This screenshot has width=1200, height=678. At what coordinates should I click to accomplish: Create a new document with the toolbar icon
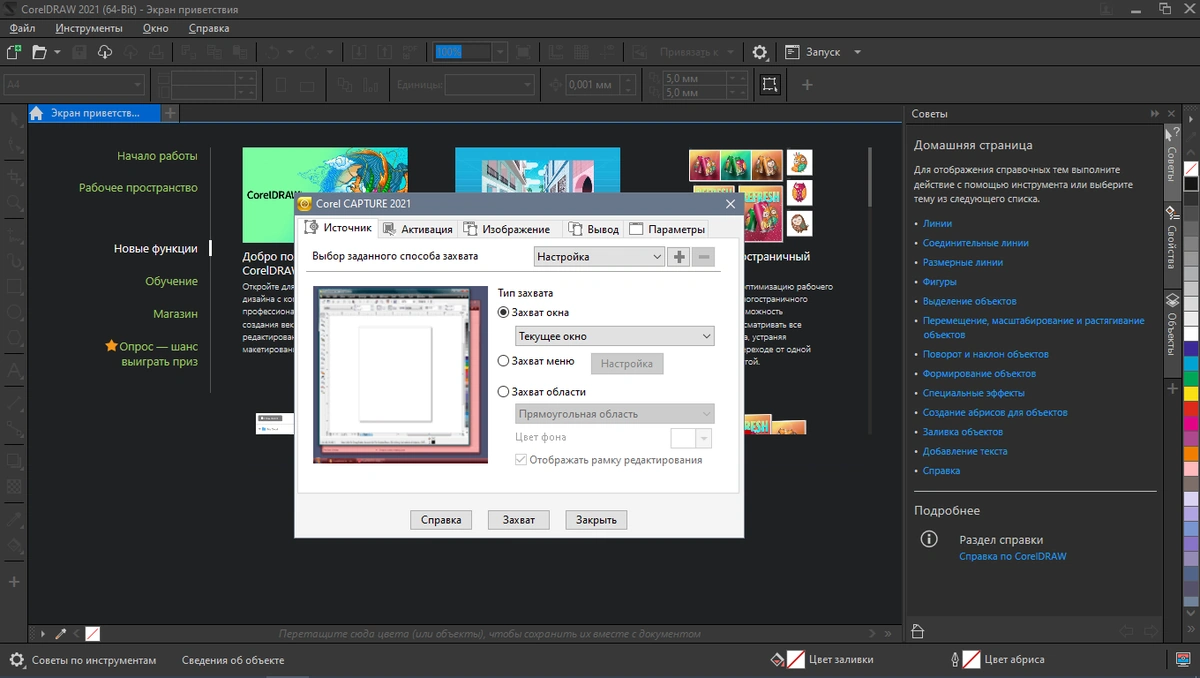click(x=14, y=52)
